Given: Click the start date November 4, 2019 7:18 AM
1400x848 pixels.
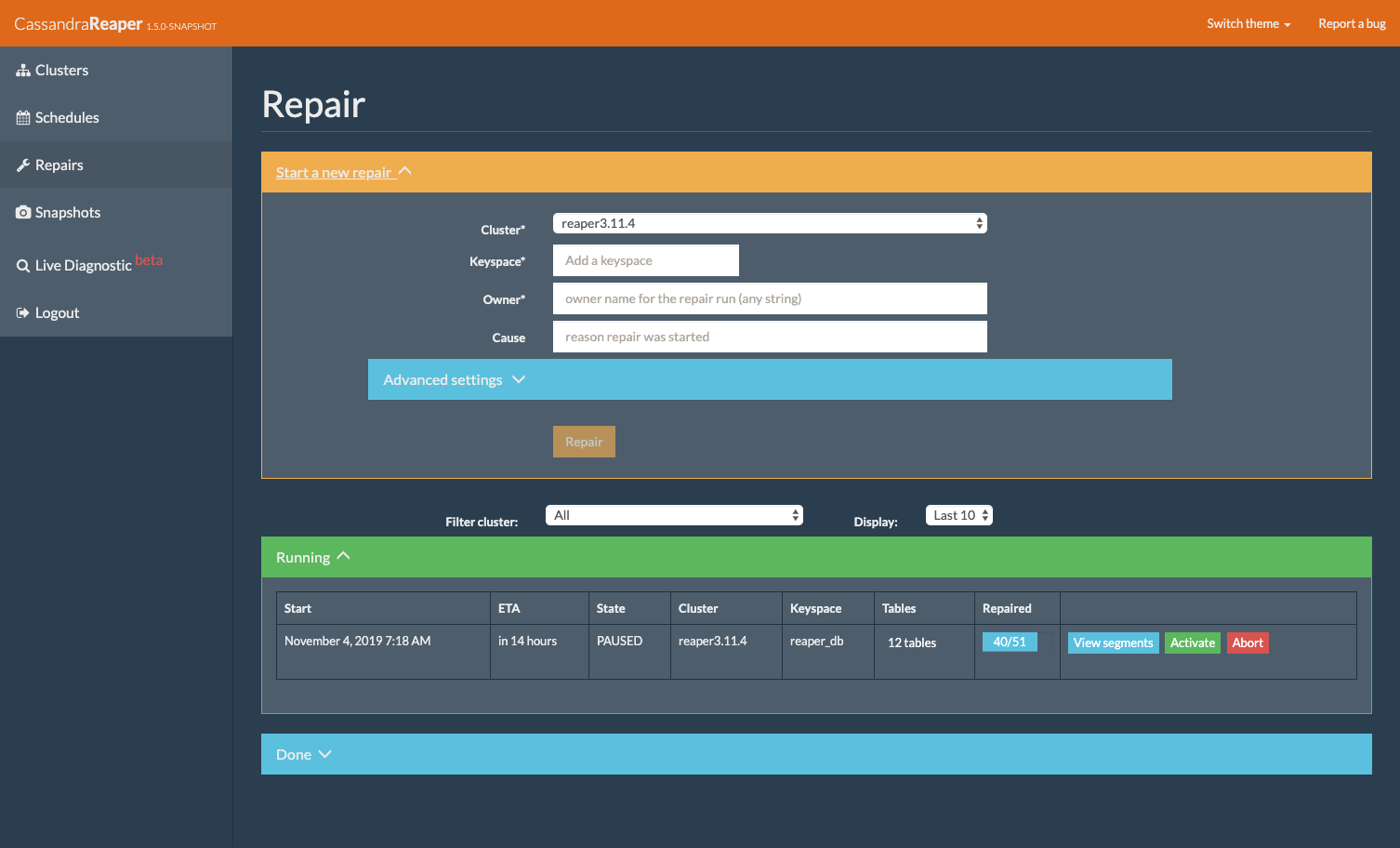Looking at the screenshot, I should click(358, 641).
